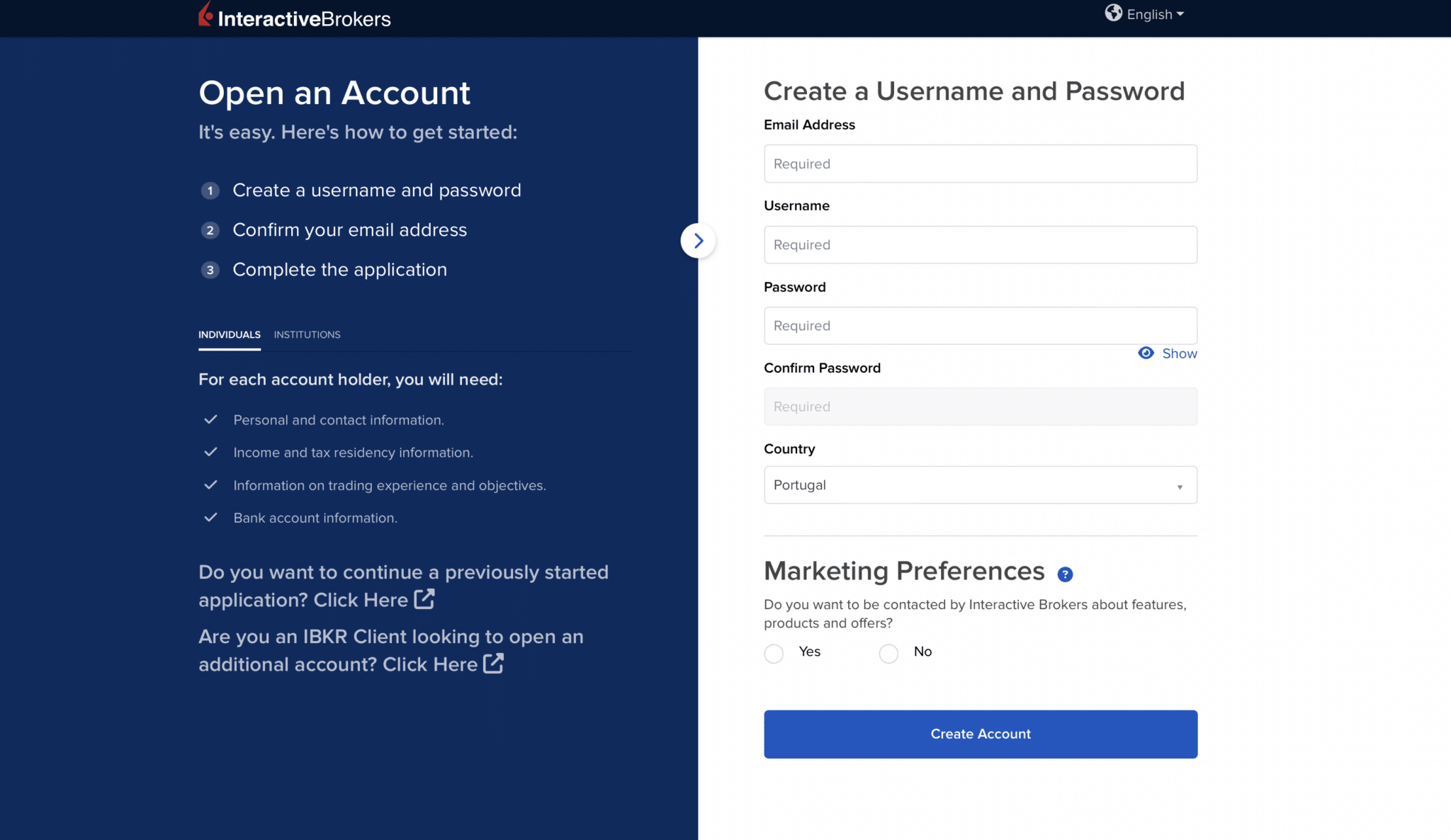The height and width of the screenshot is (840, 1451).
Task: Click the Marketing Preferences help question icon
Action: tap(1065, 574)
